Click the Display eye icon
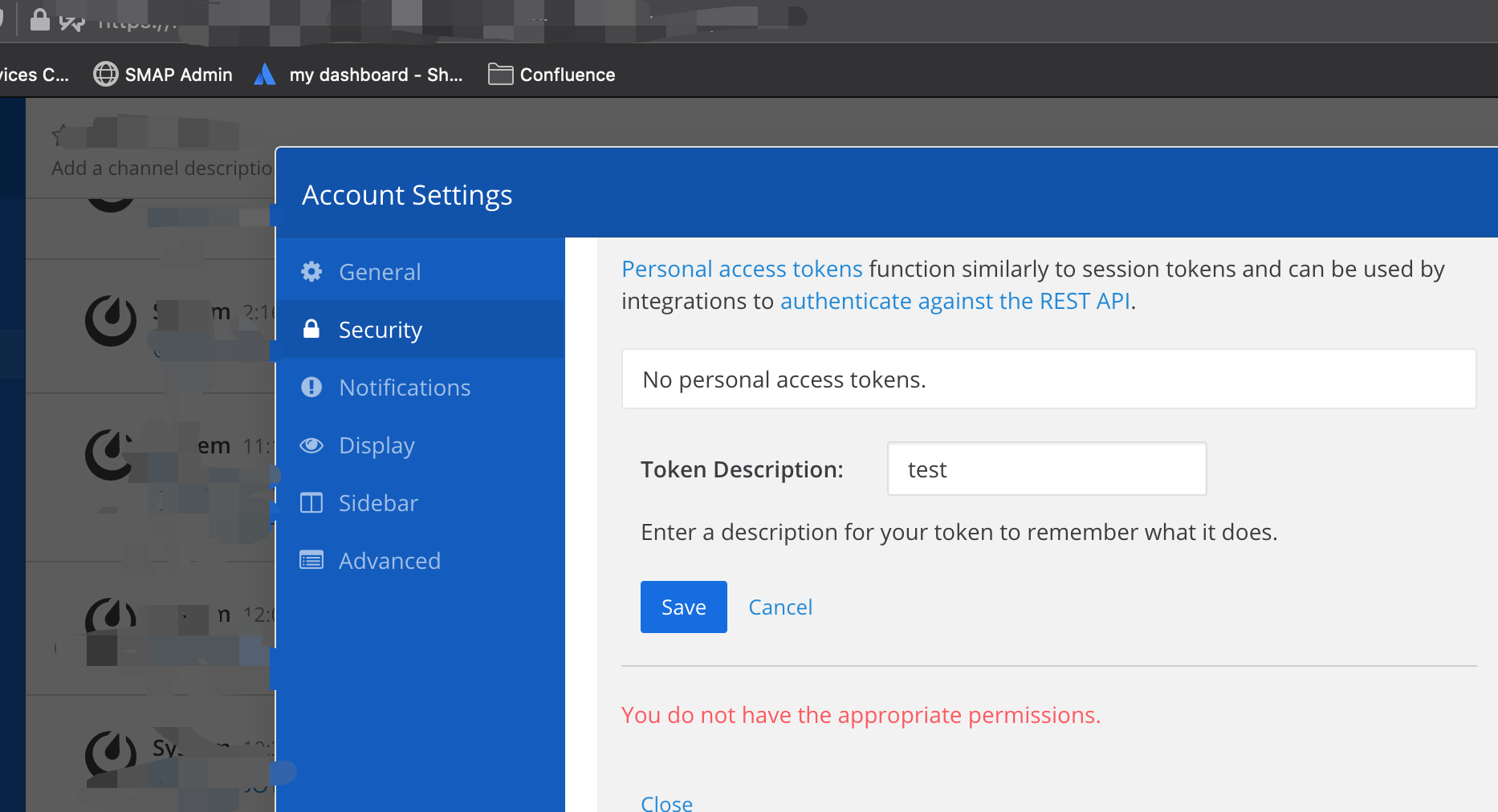 [312, 445]
